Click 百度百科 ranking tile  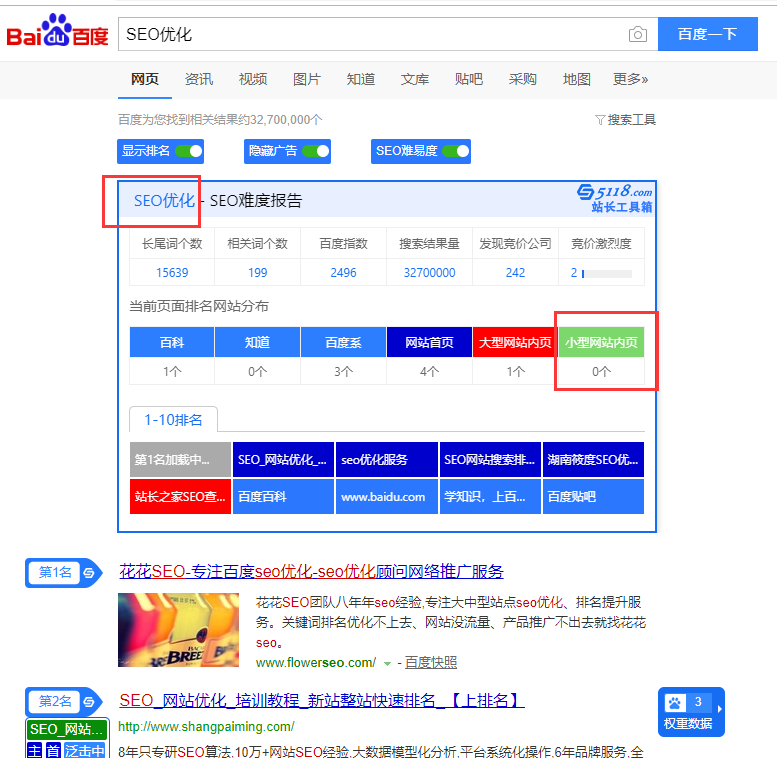click(x=283, y=496)
